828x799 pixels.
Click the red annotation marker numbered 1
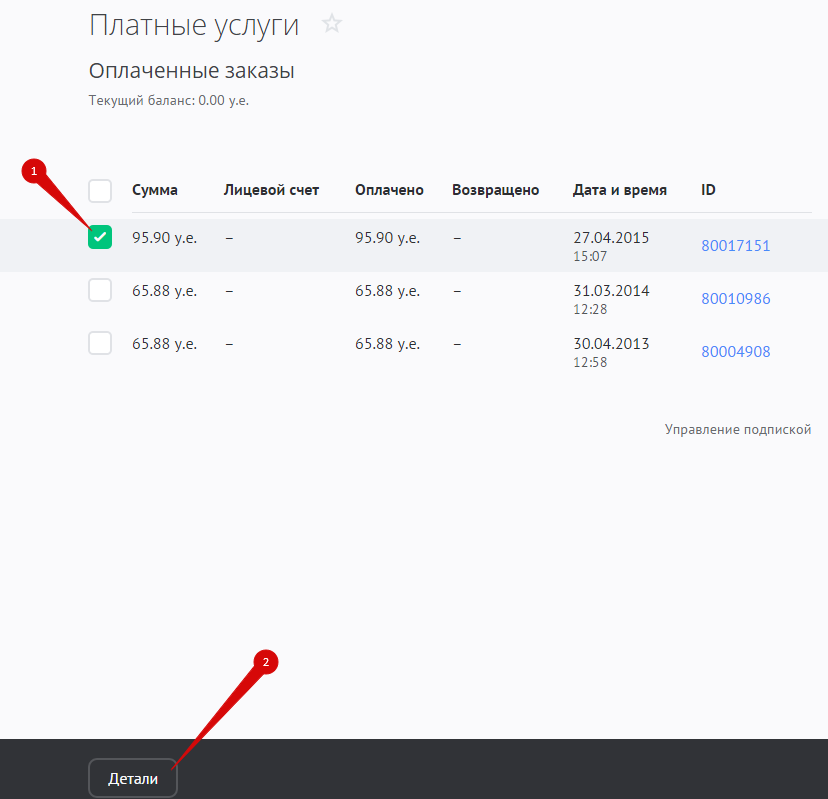pyautogui.click(x=35, y=171)
